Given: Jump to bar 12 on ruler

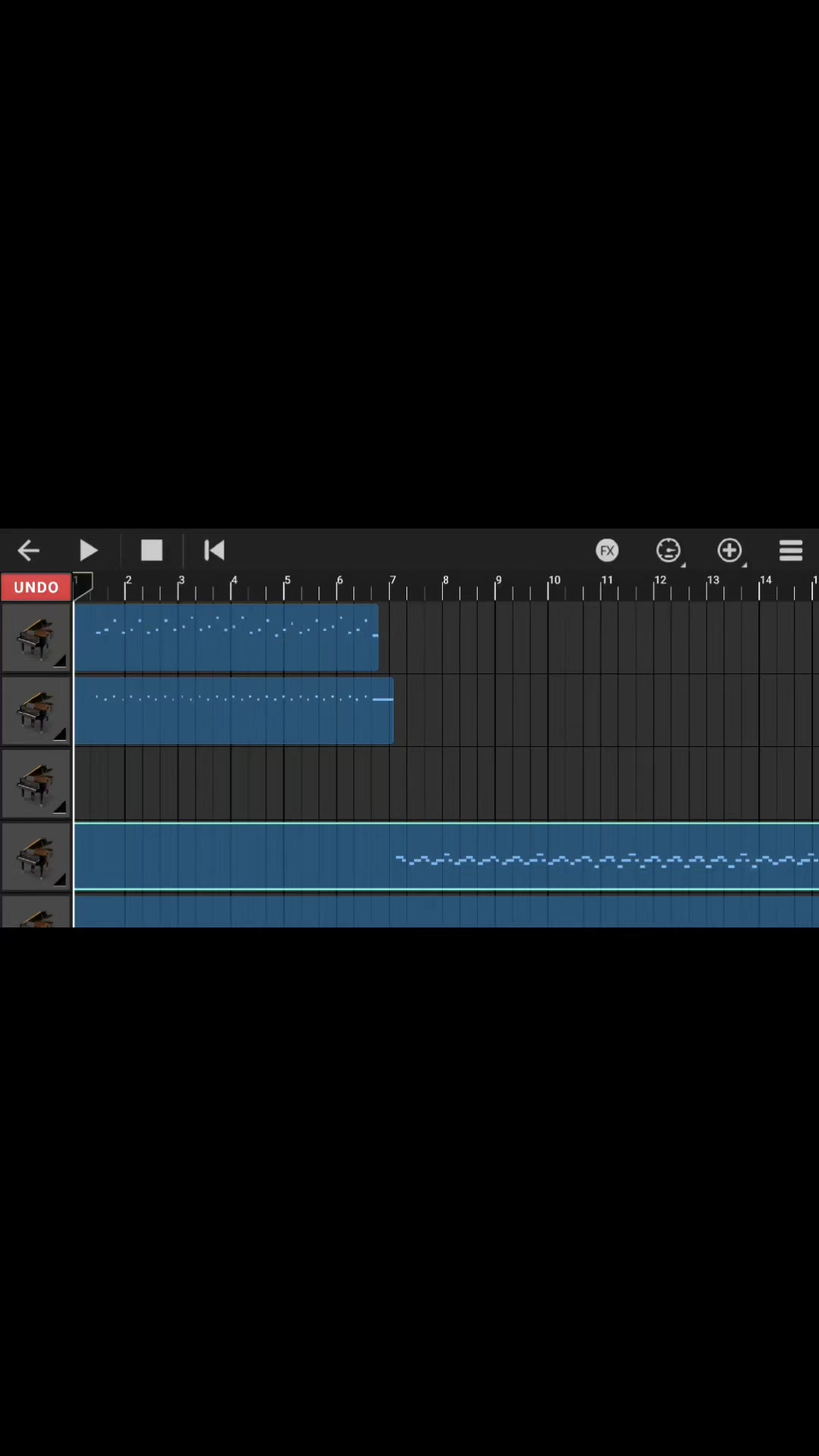Looking at the screenshot, I should pyautogui.click(x=661, y=580).
